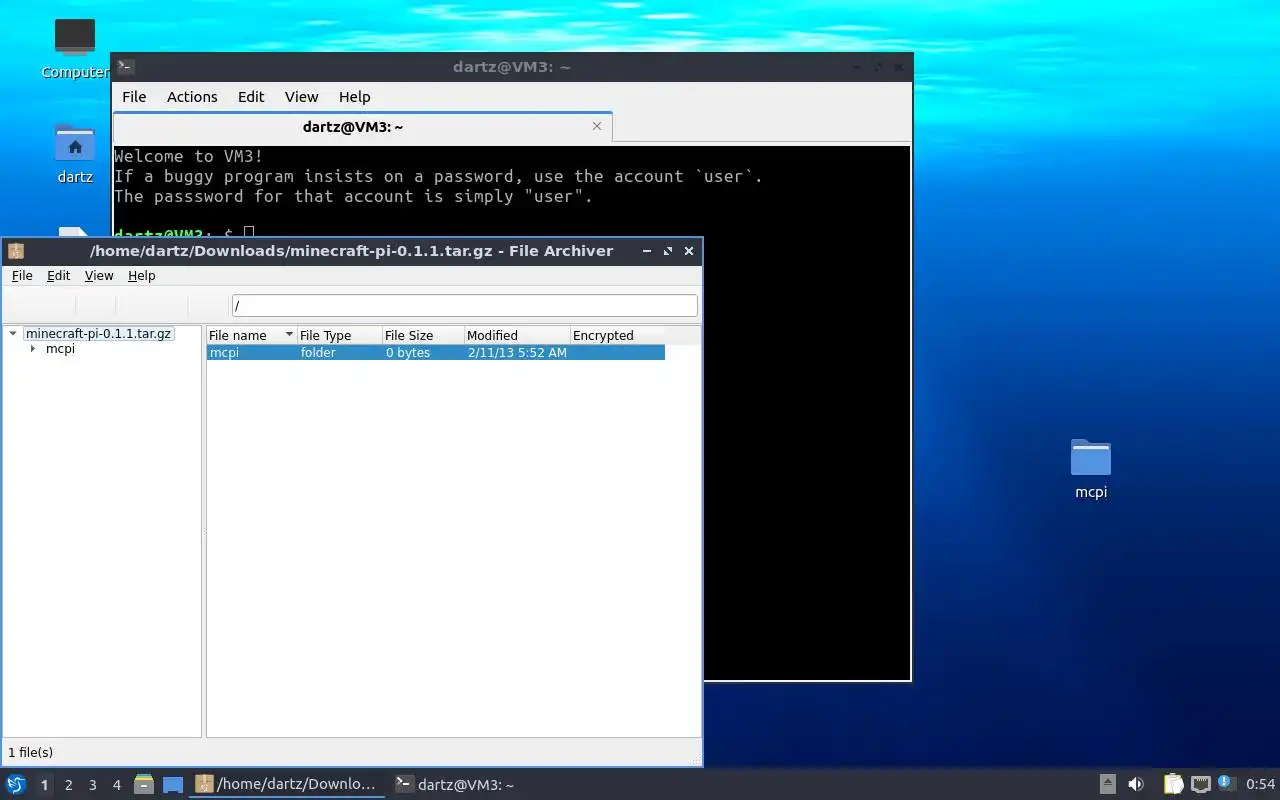The image size is (1280, 800).
Task: Select minecraft-pi-0.1.1.tar.gz in the tree
Action: pyautogui.click(x=98, y=334)
